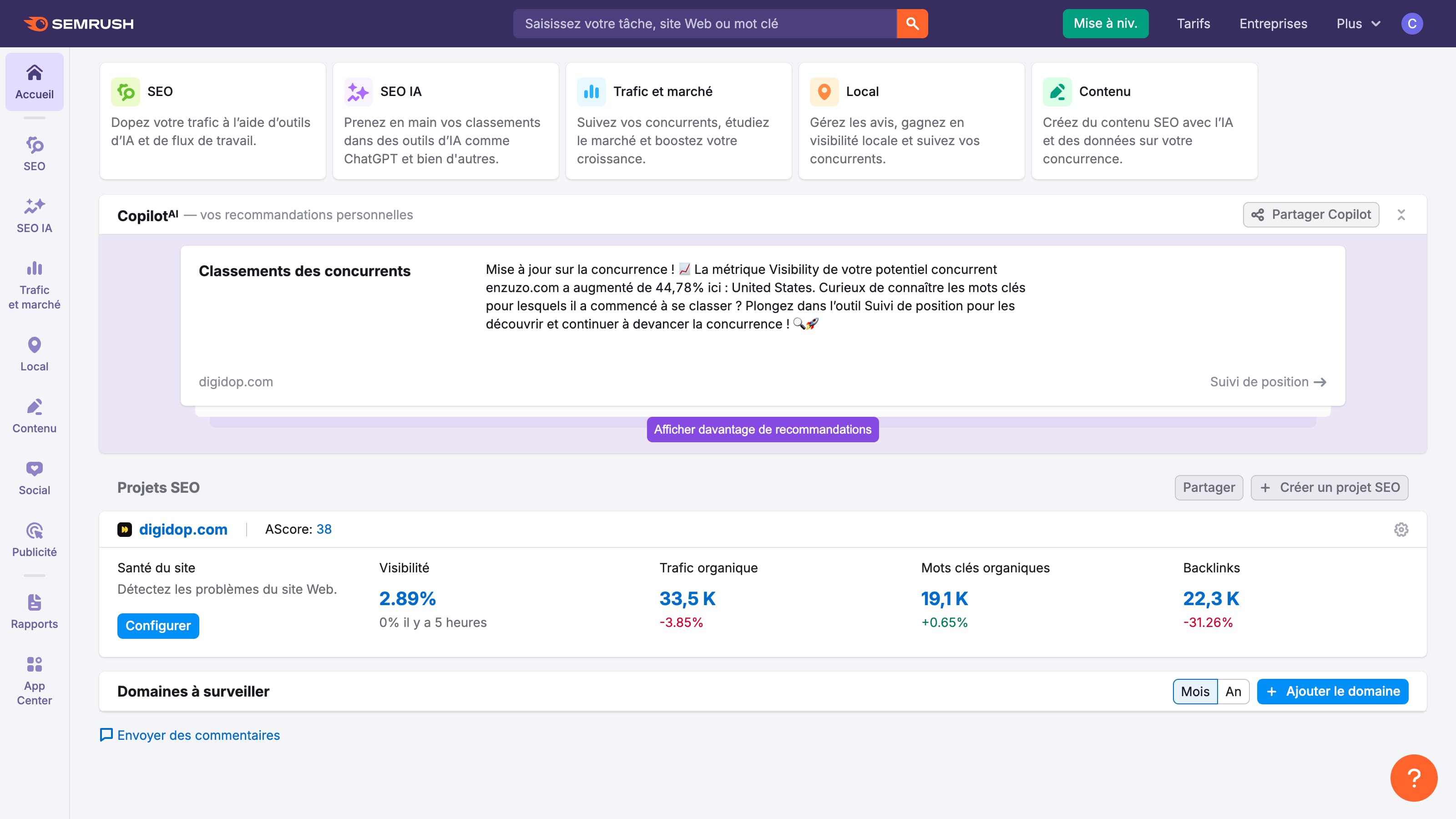Image resolution: width=1456 pixels, height=819 pixels.
Task: Click the Local pin card icon
Action: coord(824,91)
